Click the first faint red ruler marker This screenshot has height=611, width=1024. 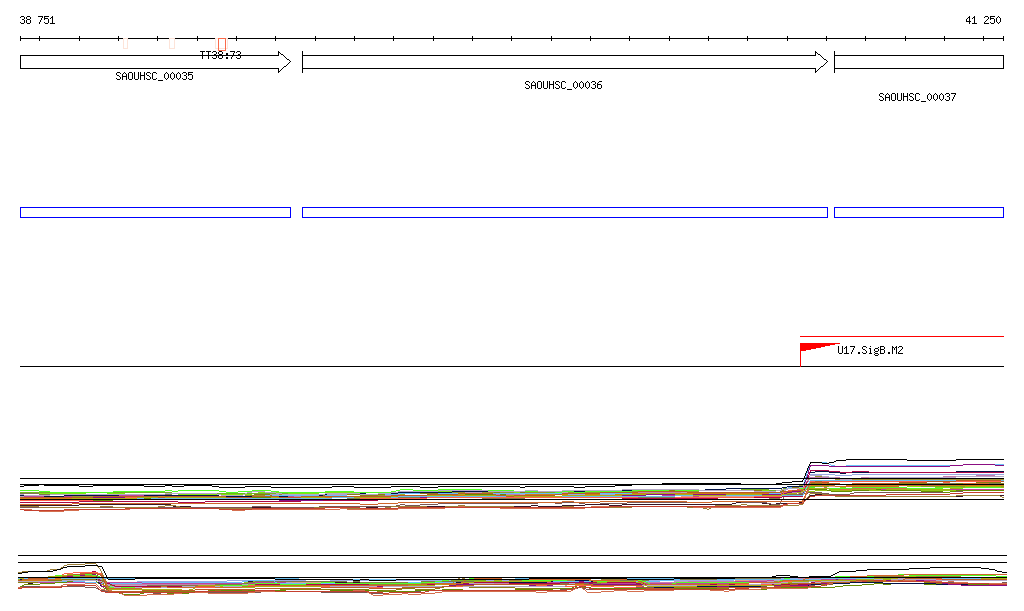pos(125,42)
